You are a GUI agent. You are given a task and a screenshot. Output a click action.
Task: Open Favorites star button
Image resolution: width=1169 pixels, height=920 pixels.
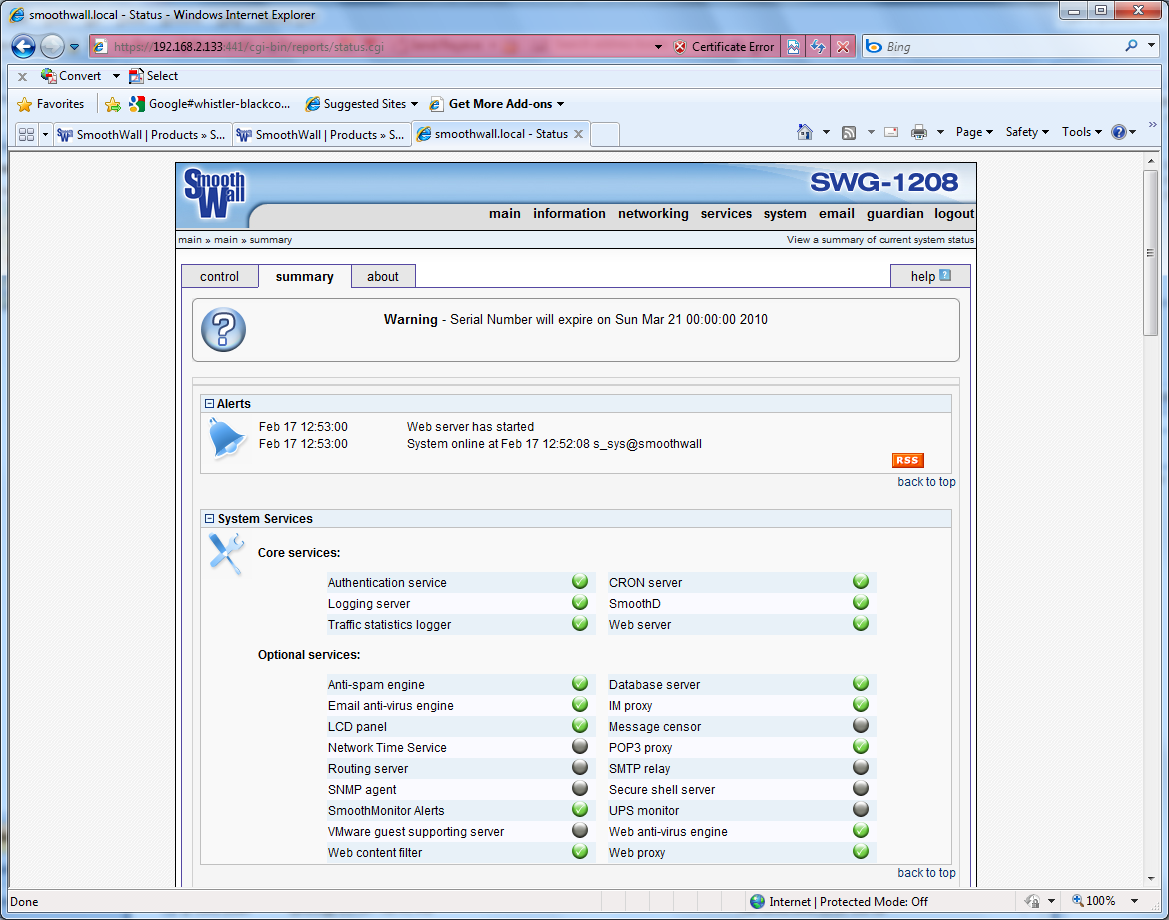point(51,104)
